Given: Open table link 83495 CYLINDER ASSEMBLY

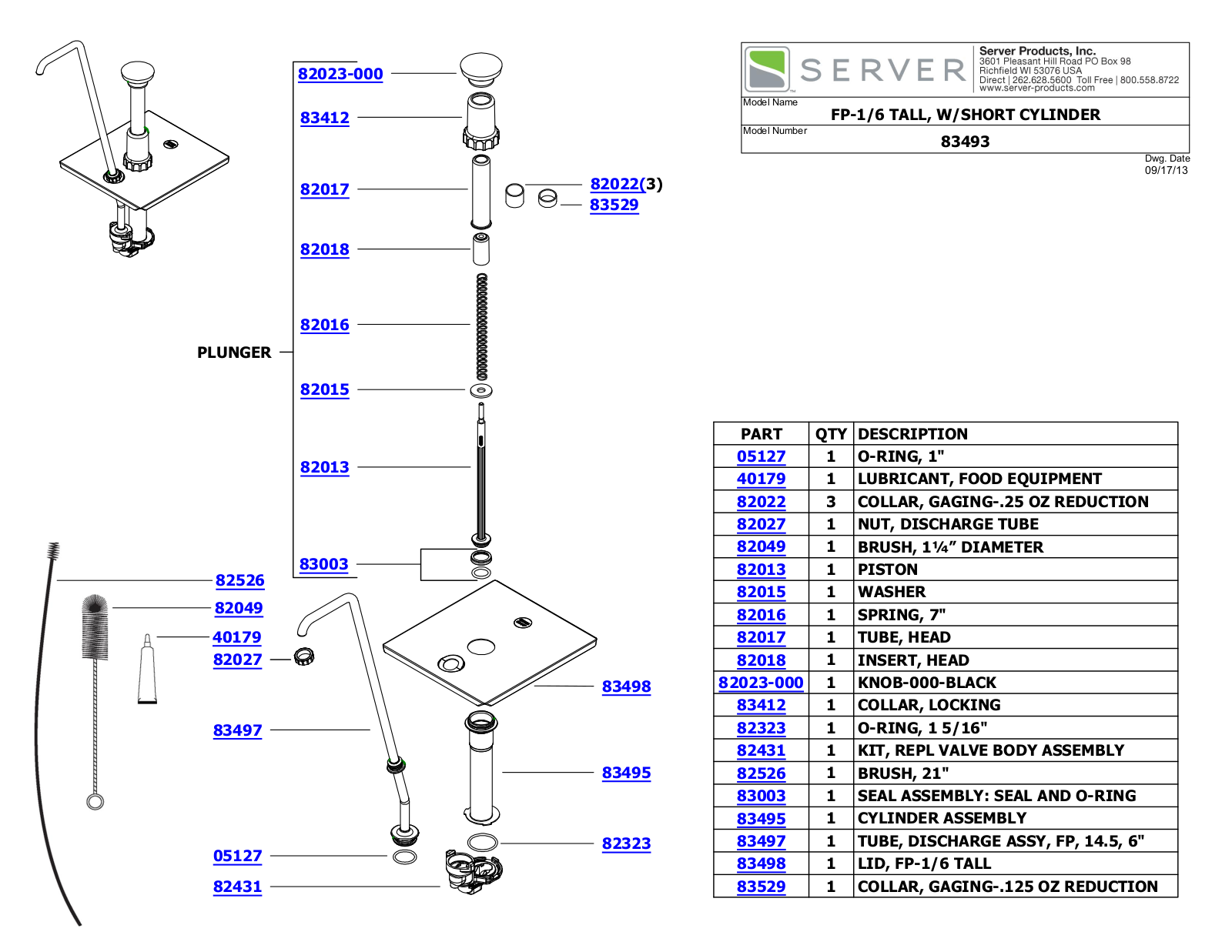Looking at the screenshot, I should click(x=762, y=819).
